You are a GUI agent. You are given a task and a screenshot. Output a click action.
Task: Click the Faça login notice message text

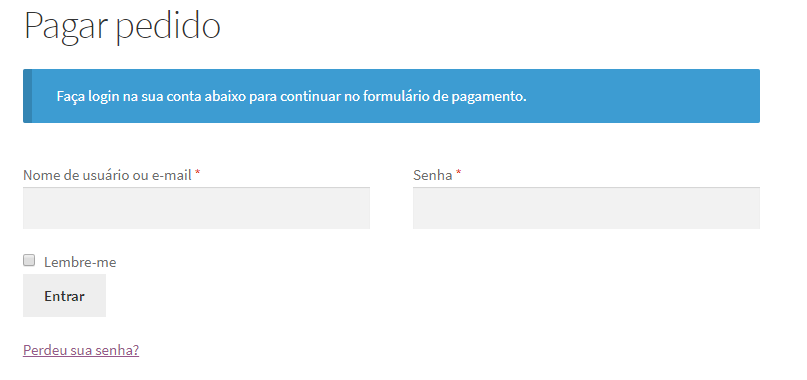coord(291,96)
